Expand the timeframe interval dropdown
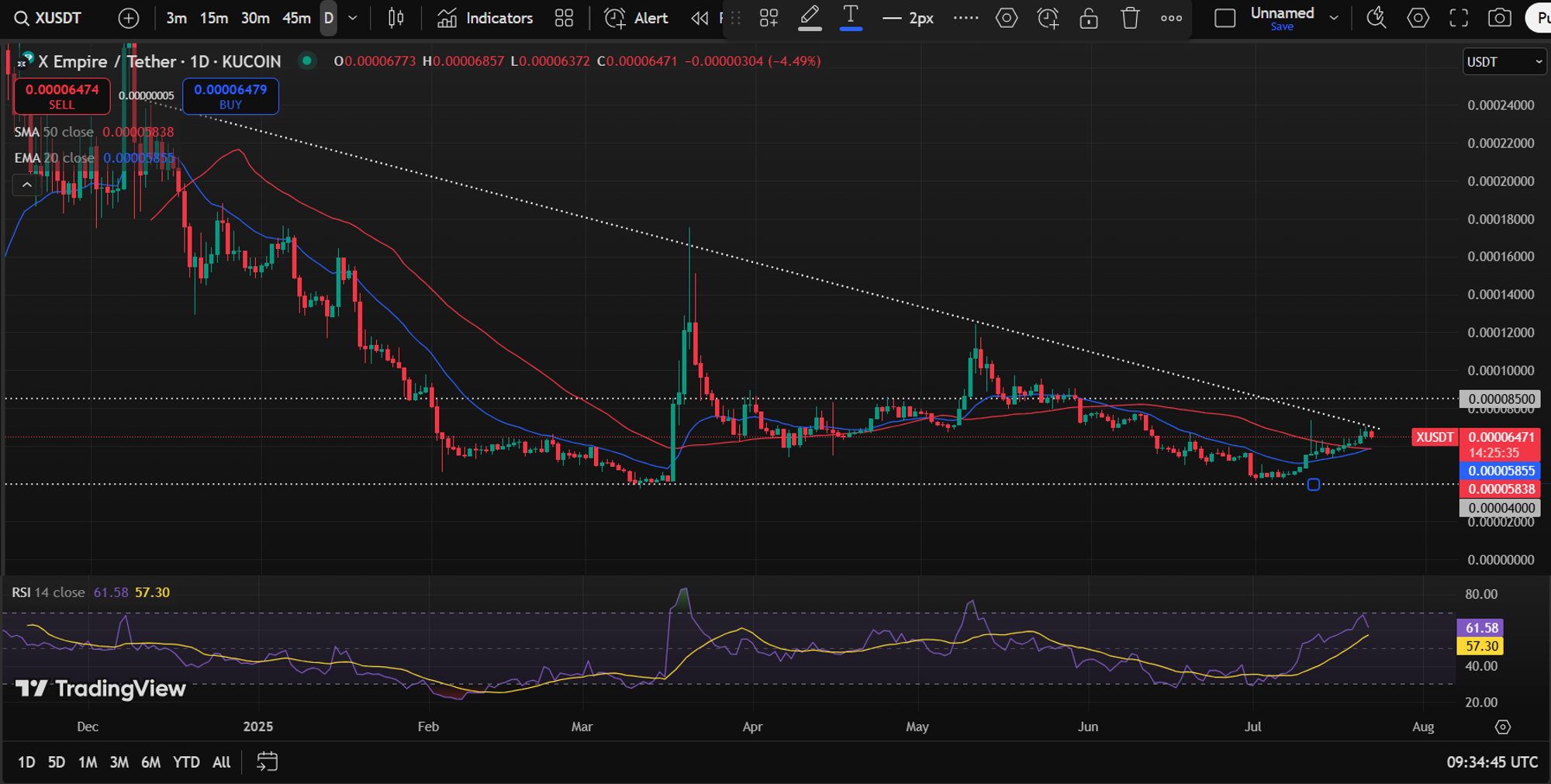The height and width of the screenshot is (784, 1551). pyautogui.click(x=353, y=18)
